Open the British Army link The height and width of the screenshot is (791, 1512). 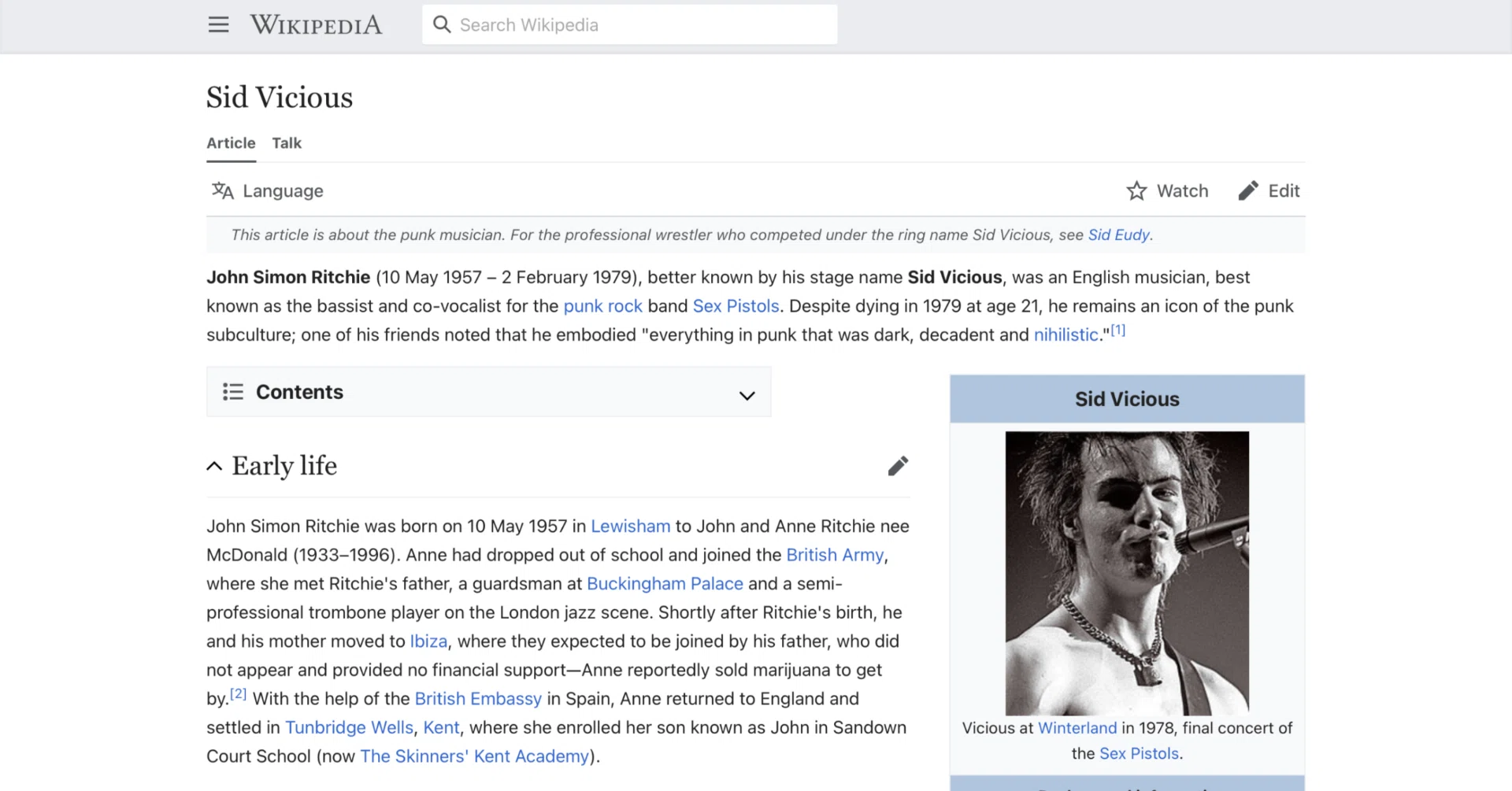click(835, 556)
